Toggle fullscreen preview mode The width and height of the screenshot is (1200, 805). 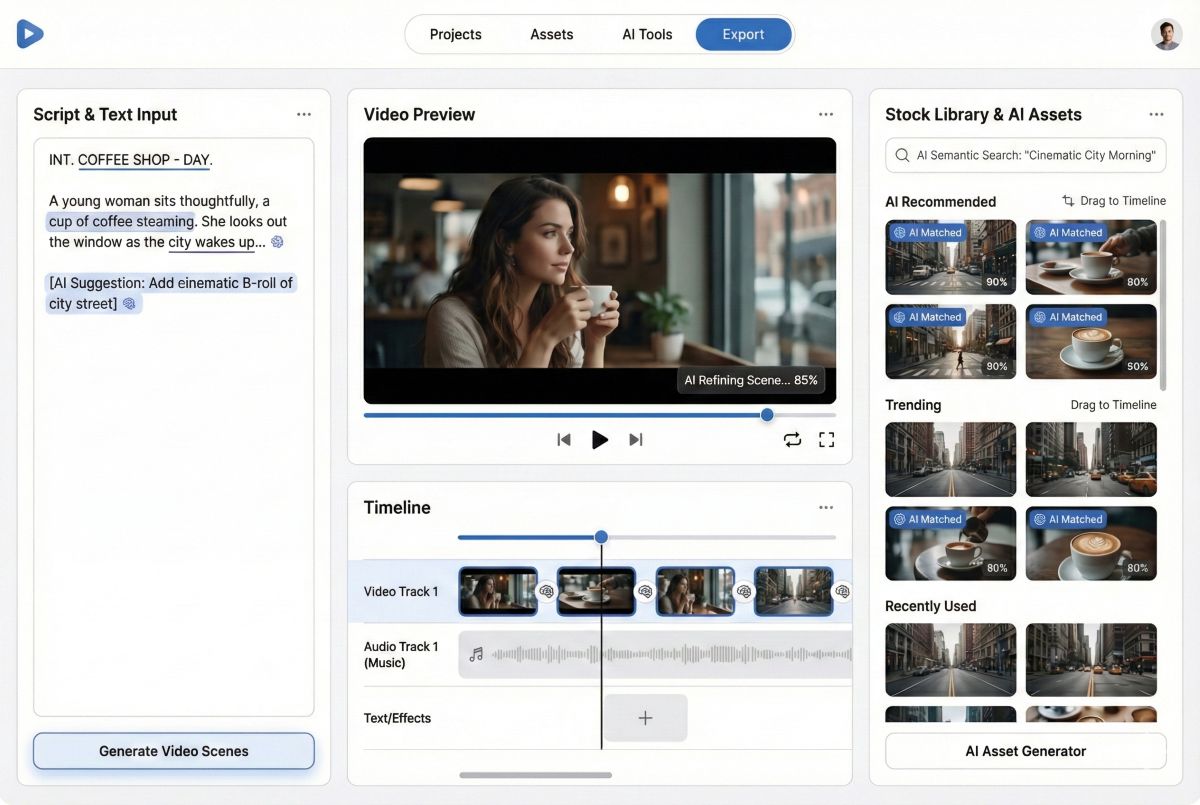coord(826,439)
